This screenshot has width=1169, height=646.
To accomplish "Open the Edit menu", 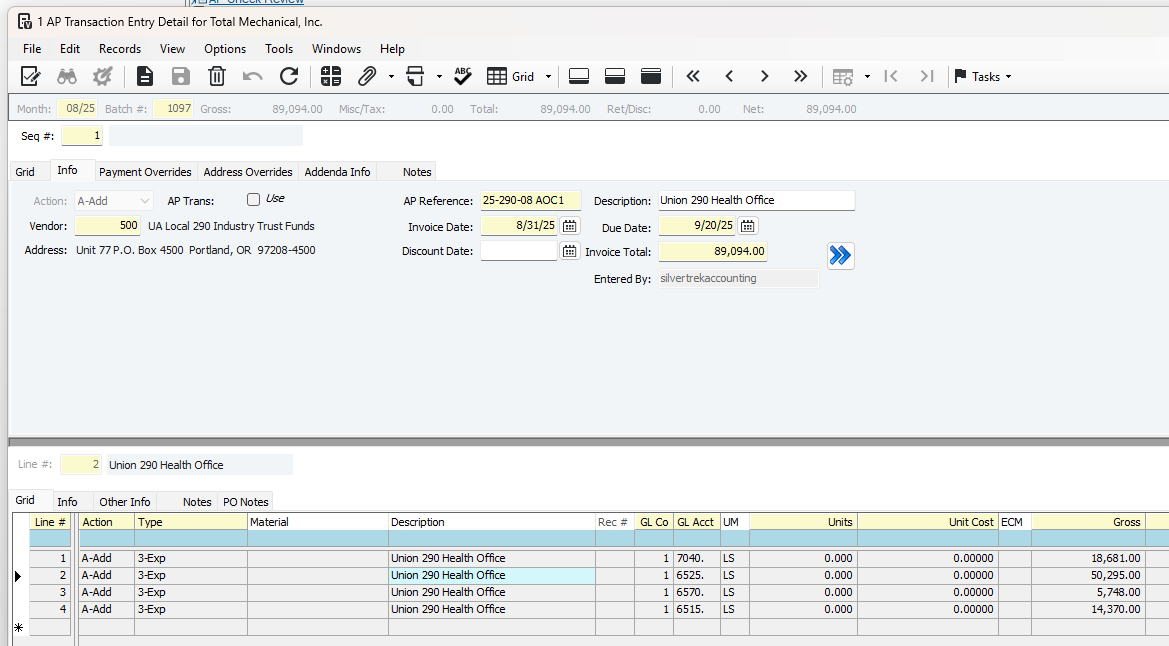I will [70, 48].
